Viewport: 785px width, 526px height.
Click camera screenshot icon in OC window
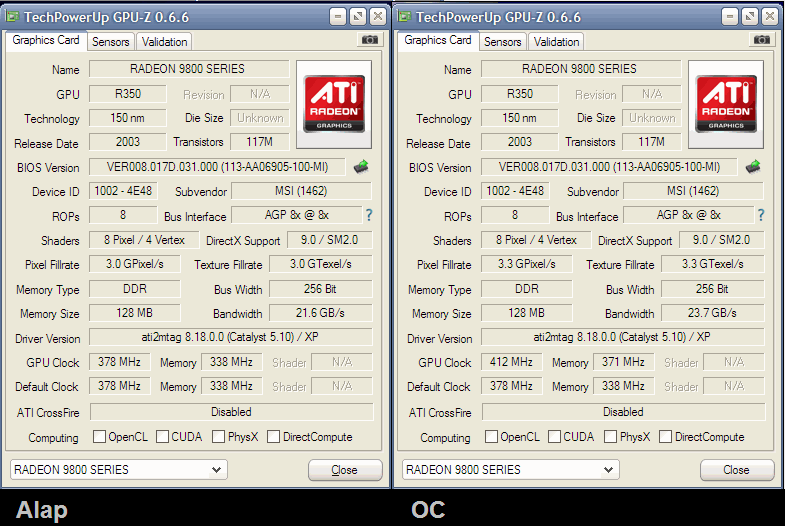click(x=762, y=40)
